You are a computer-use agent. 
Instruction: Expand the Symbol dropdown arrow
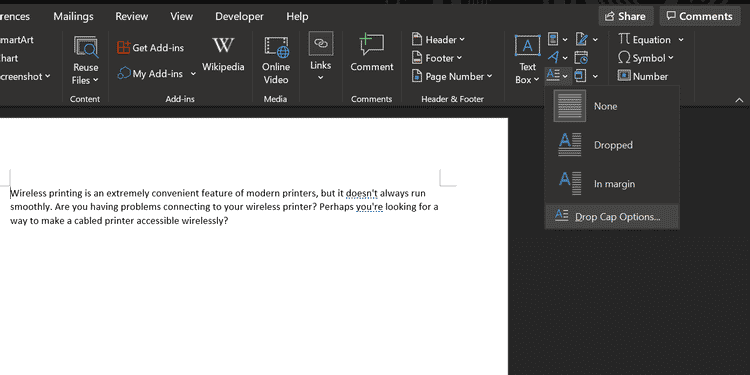click(670, 58)
